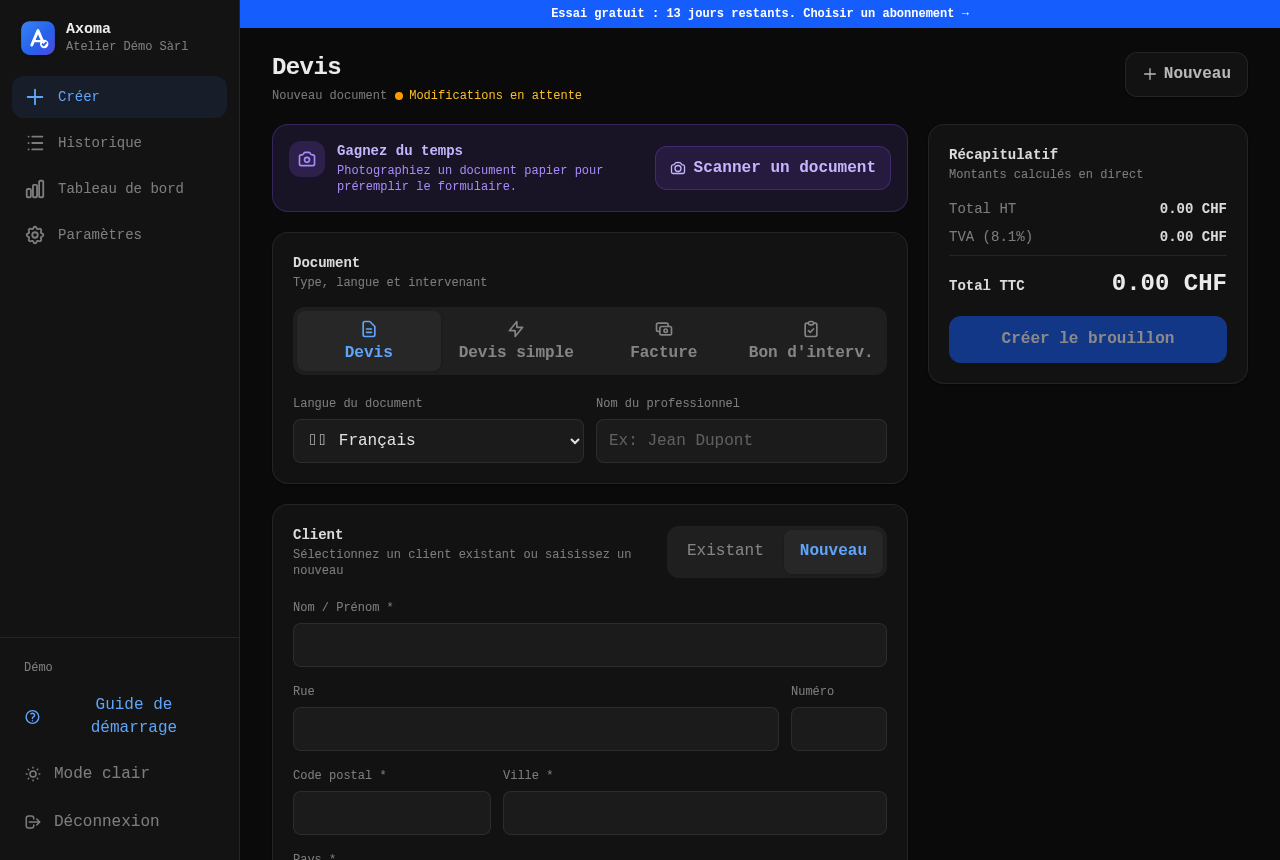Click the Tableau de bord chart icon
The height and width of the screenshot is (860, 1280).
coord(35,189)
